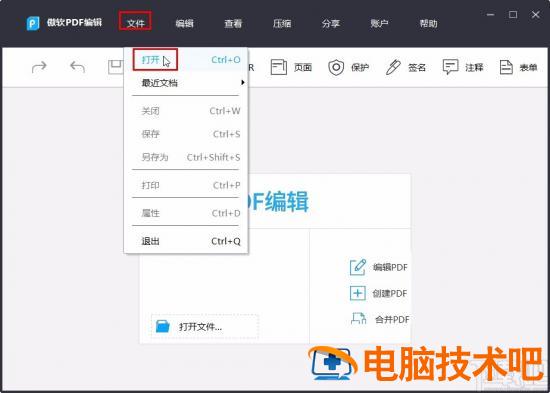Viewport: 550px width, 393px height.
Task: Click the 表单 form document icon
Action: click(x=506, y=67)
